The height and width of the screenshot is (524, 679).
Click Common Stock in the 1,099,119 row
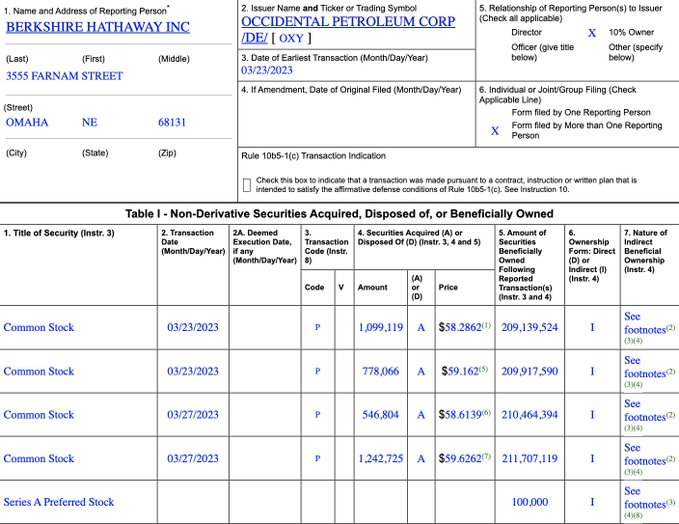(x=39, y=327)
